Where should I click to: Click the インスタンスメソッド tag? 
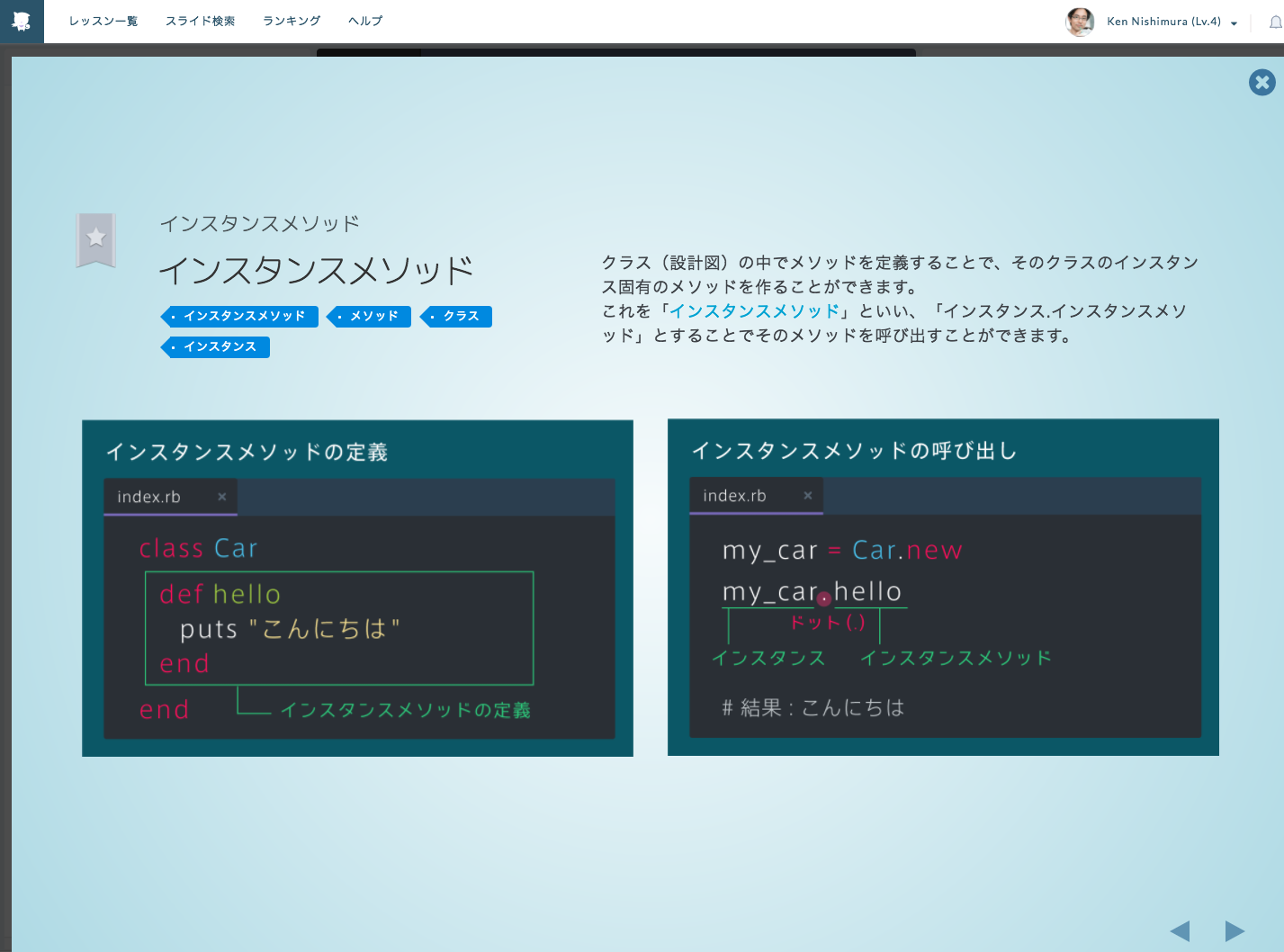241,317
